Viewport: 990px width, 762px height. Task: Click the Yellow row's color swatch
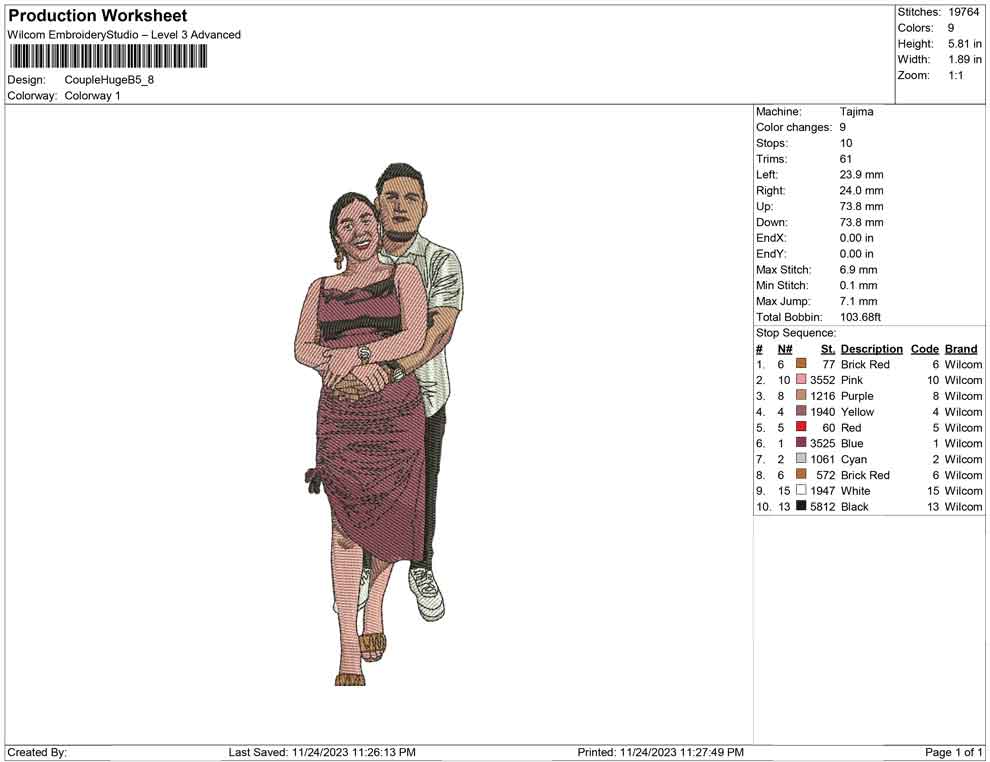[x=801, y=412]
